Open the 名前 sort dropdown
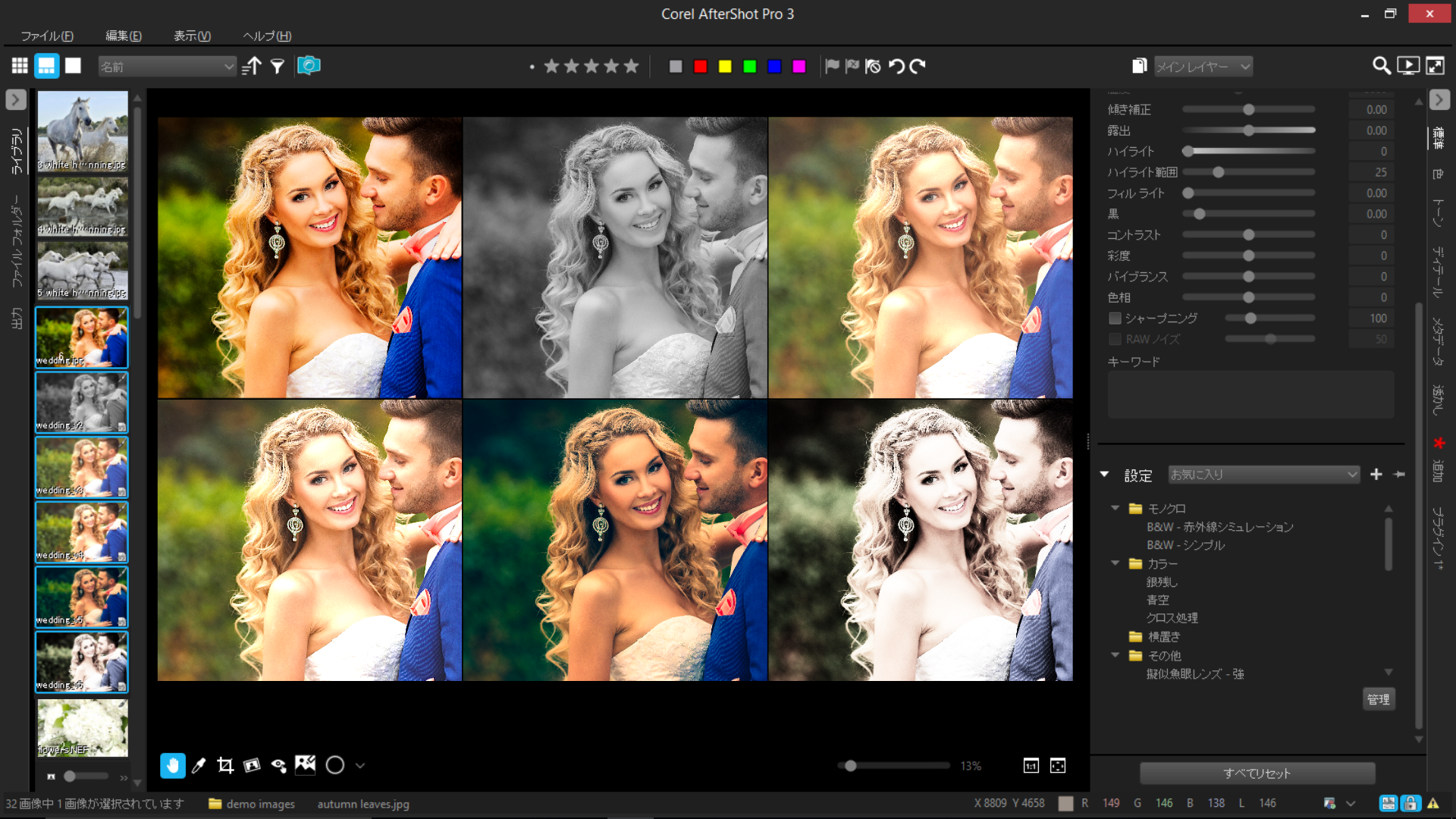This screenshot has width=1456, height=819. coord(168,67)
